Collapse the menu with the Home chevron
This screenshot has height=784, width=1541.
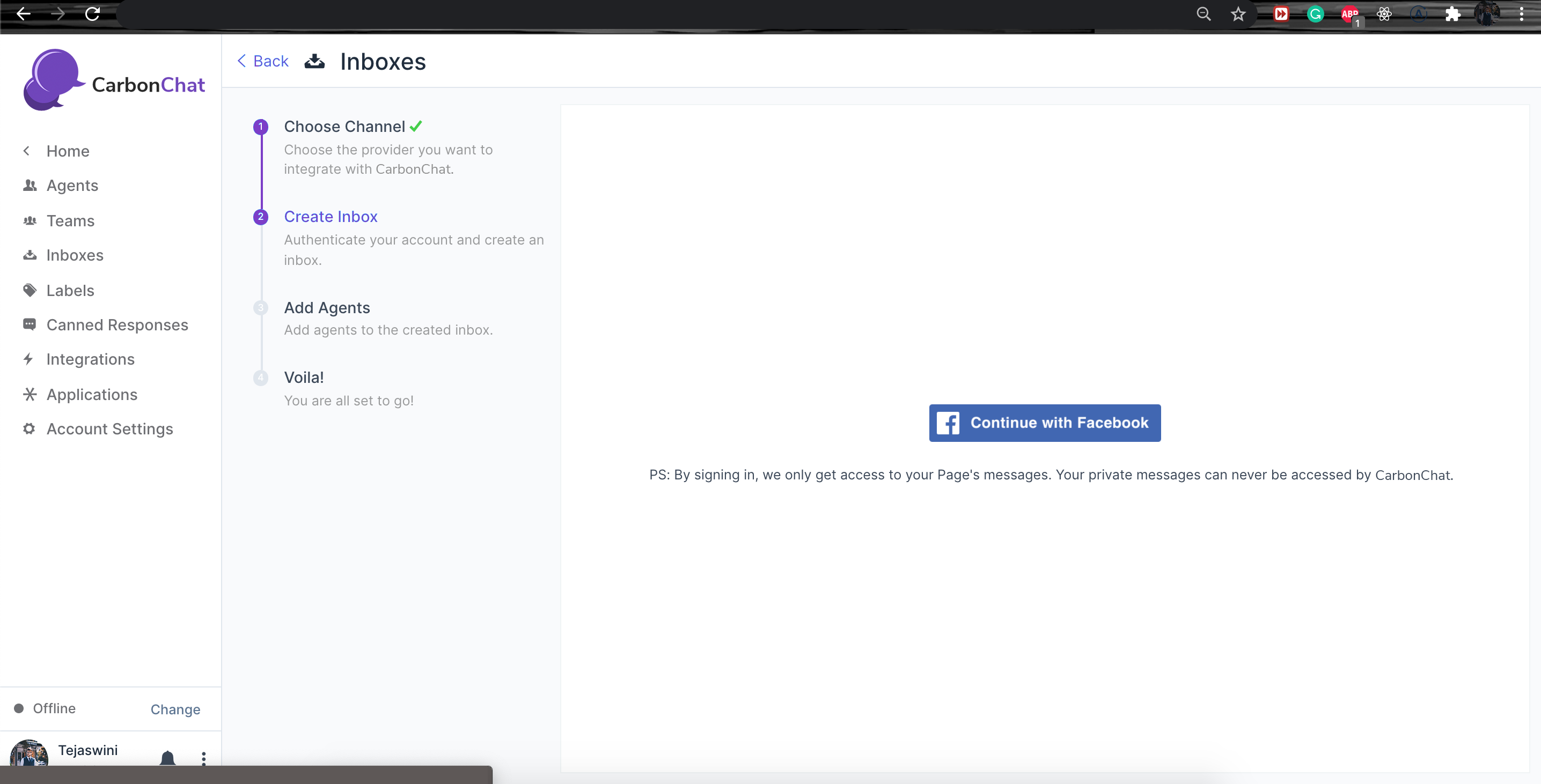point(26,151)
